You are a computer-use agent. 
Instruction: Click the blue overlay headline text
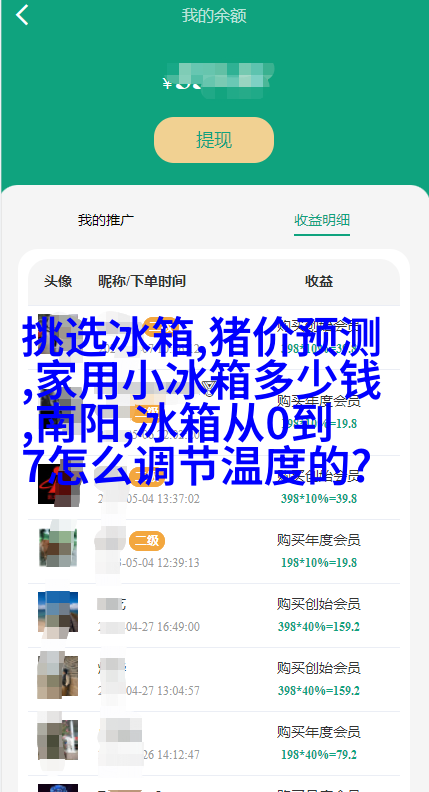click(x=201, y=401)
